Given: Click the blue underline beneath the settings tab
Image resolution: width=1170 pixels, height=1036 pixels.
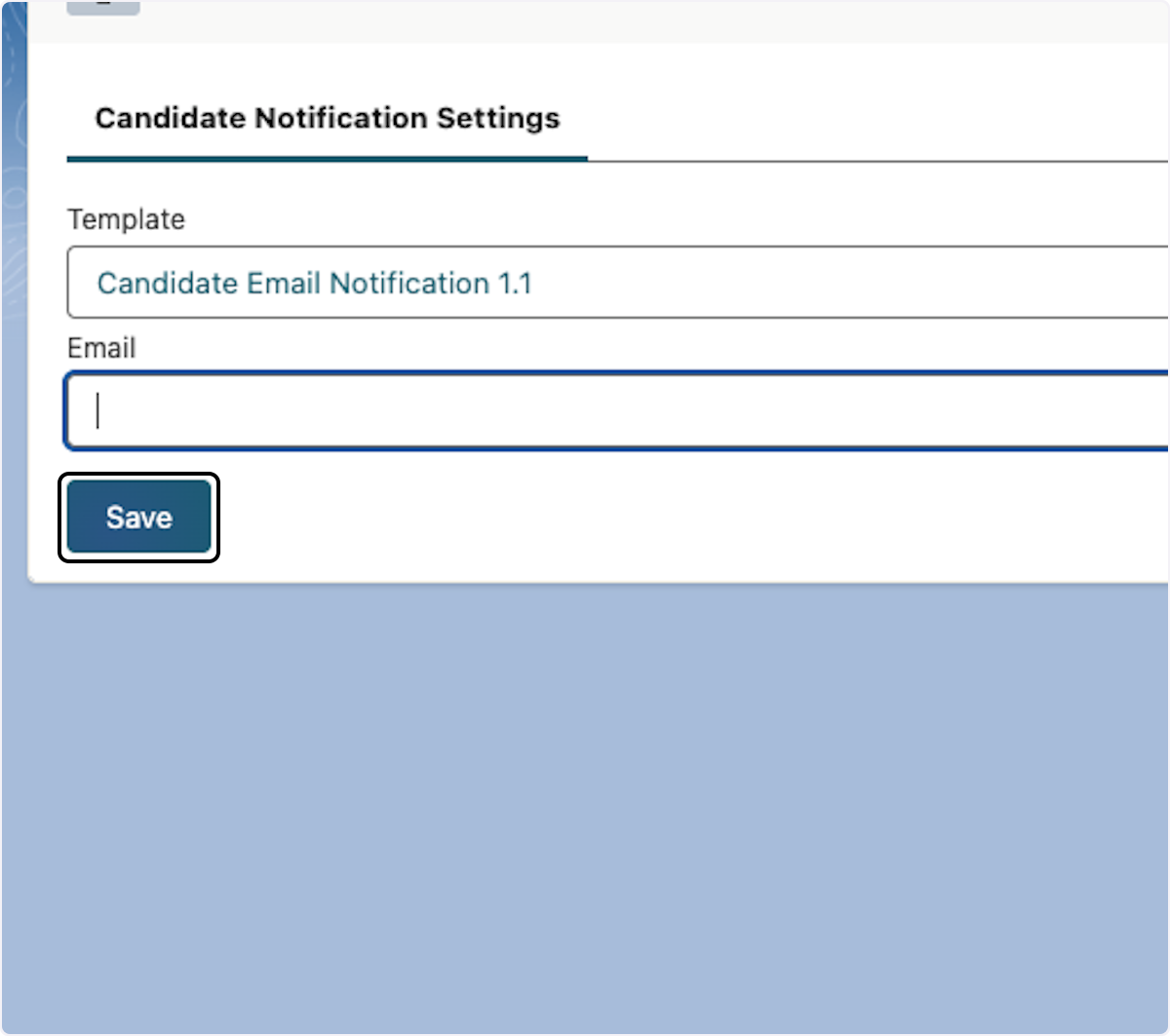Looking at the screenshot, I should pyautogui.click(x=327, y=158).
